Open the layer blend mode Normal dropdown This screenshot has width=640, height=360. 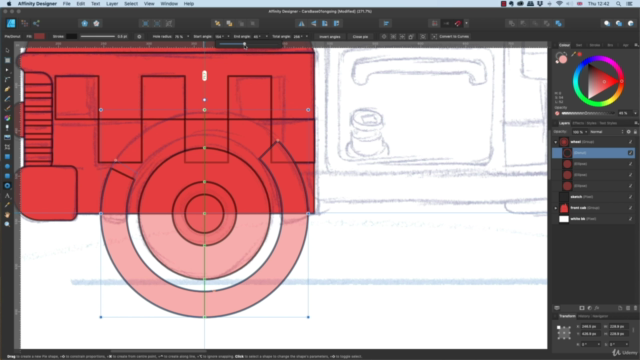[607, 132]
